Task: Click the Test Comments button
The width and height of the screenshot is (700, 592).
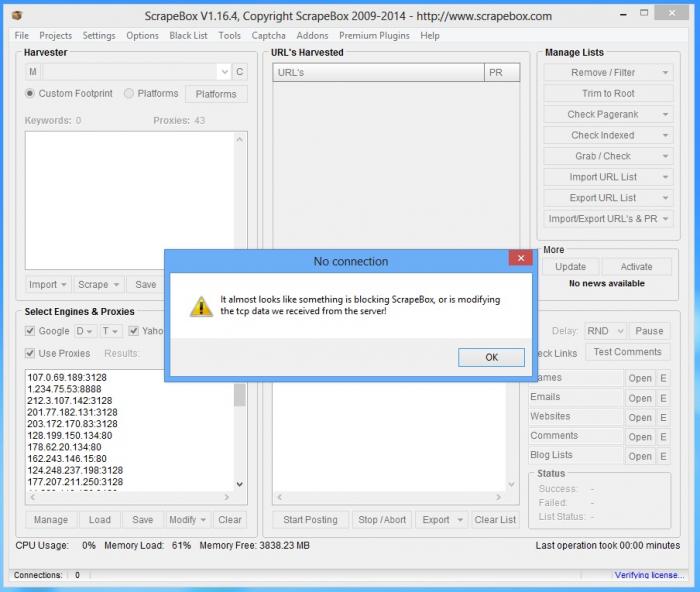Action: coord(627,352)
